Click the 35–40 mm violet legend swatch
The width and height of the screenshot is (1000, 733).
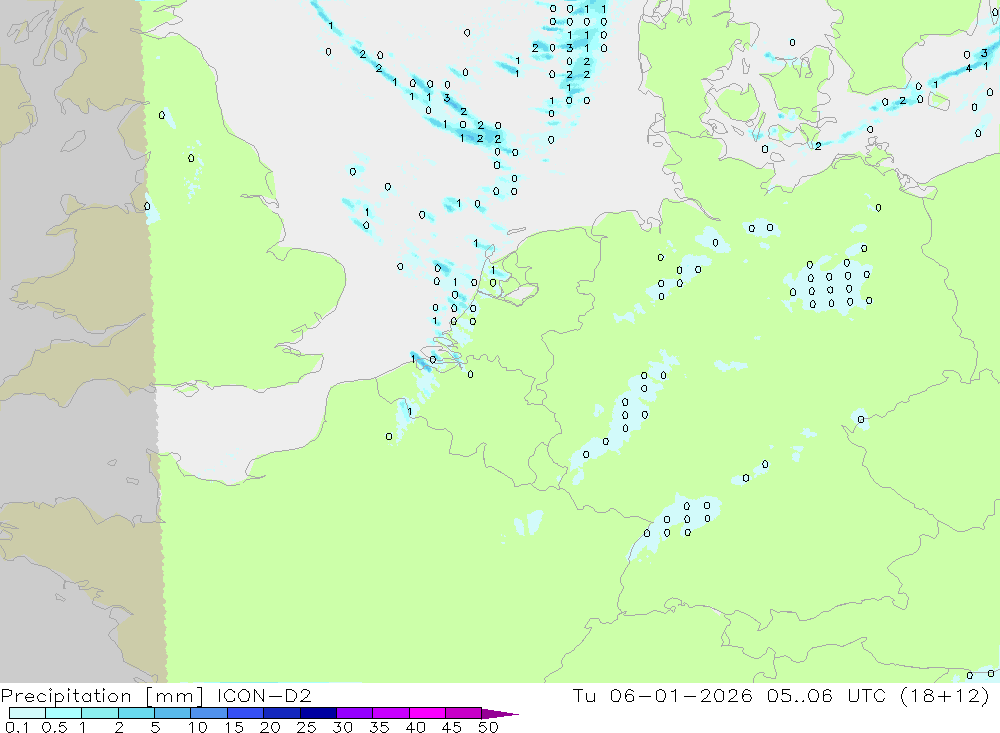point(391,713)
